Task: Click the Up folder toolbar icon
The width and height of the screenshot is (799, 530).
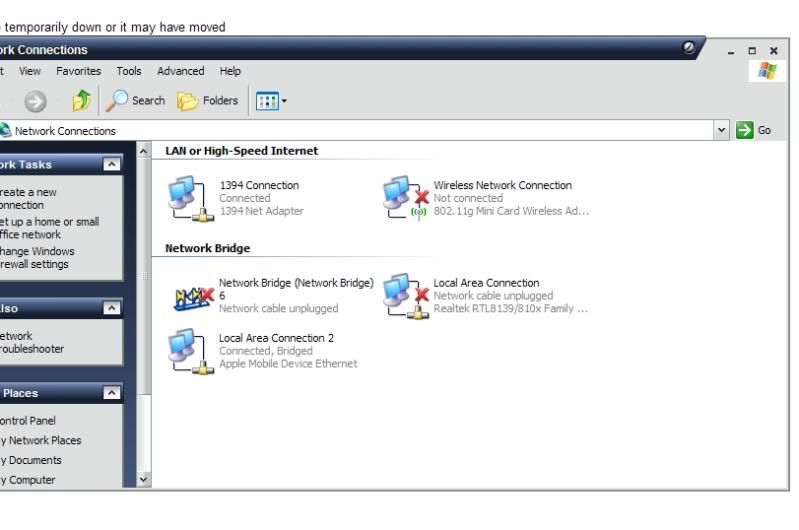Action: tap(82, 100)
